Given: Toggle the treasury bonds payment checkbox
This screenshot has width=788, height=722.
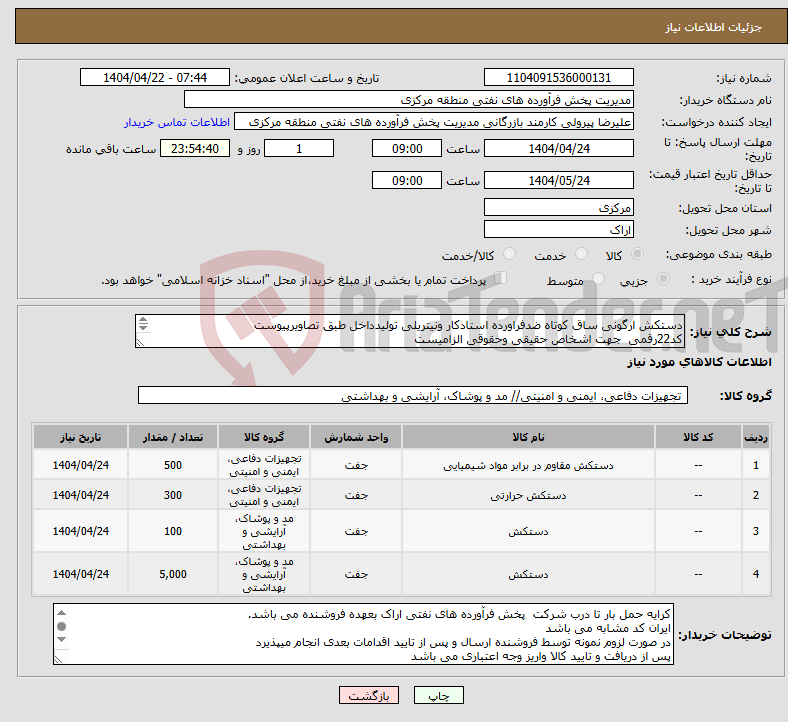Looking at the screenshot, I should (501, 278).
